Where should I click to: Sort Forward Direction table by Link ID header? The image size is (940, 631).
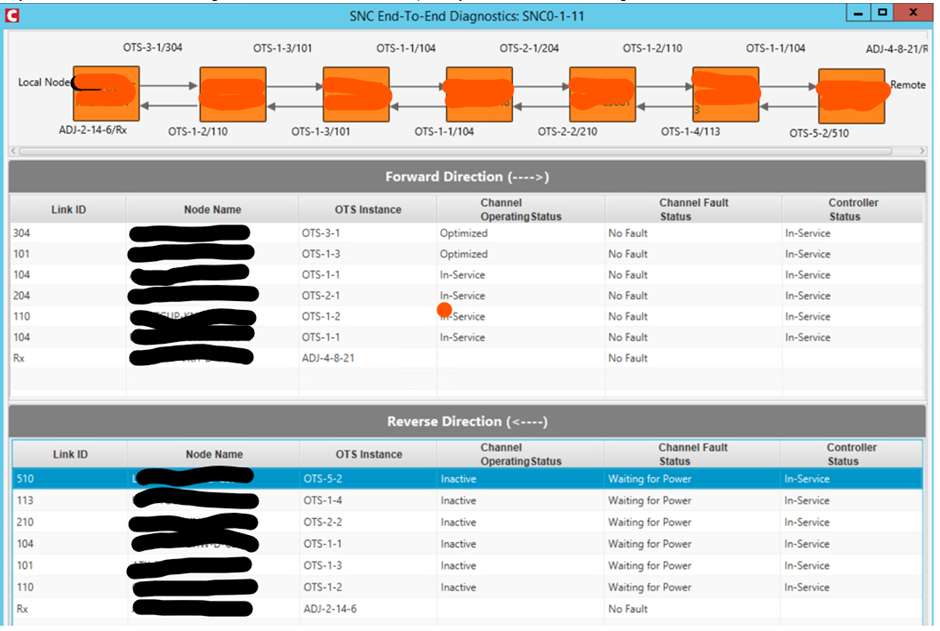coord(68,210)
